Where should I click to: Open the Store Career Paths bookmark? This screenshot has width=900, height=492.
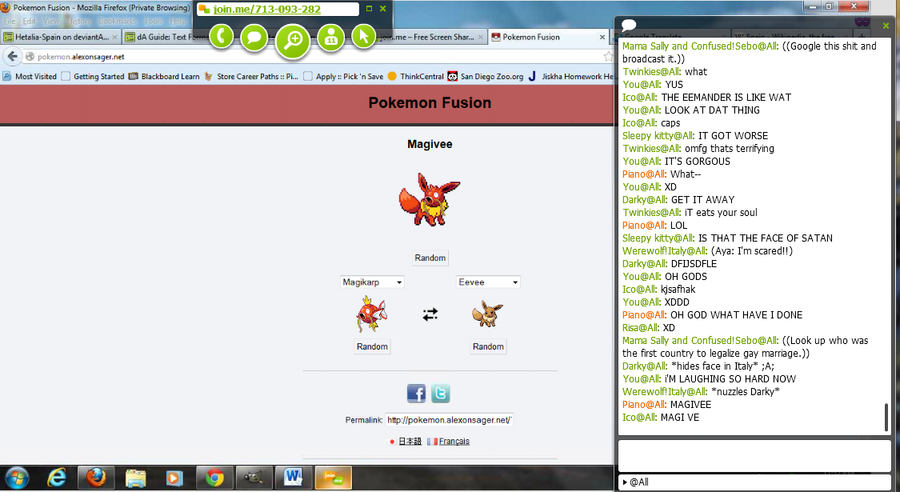[x=251, y=76]
